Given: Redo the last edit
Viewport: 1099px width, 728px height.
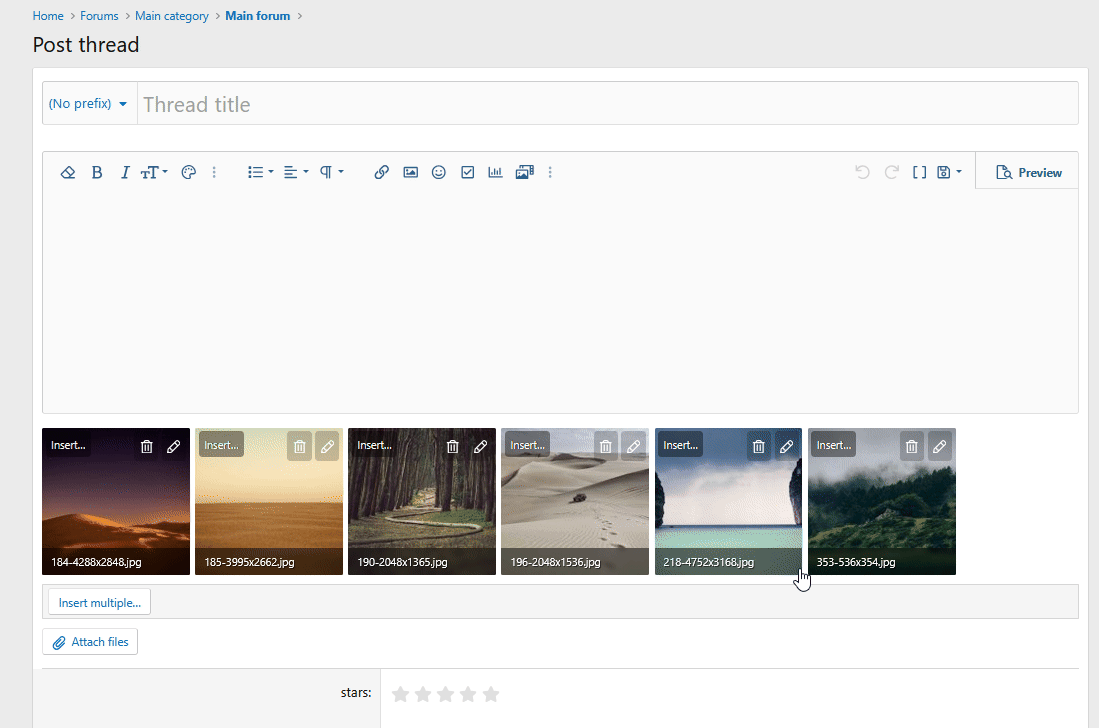Looking at the screenshot, I should pyautogui.click(x=892, y=172).
